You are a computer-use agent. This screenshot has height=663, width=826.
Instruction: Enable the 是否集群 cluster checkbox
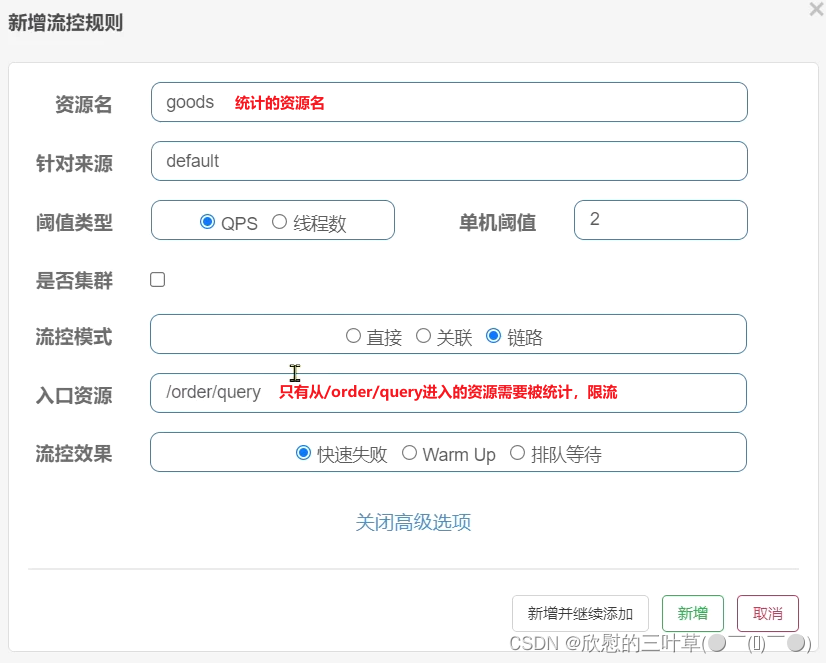[x=157, y=280]
